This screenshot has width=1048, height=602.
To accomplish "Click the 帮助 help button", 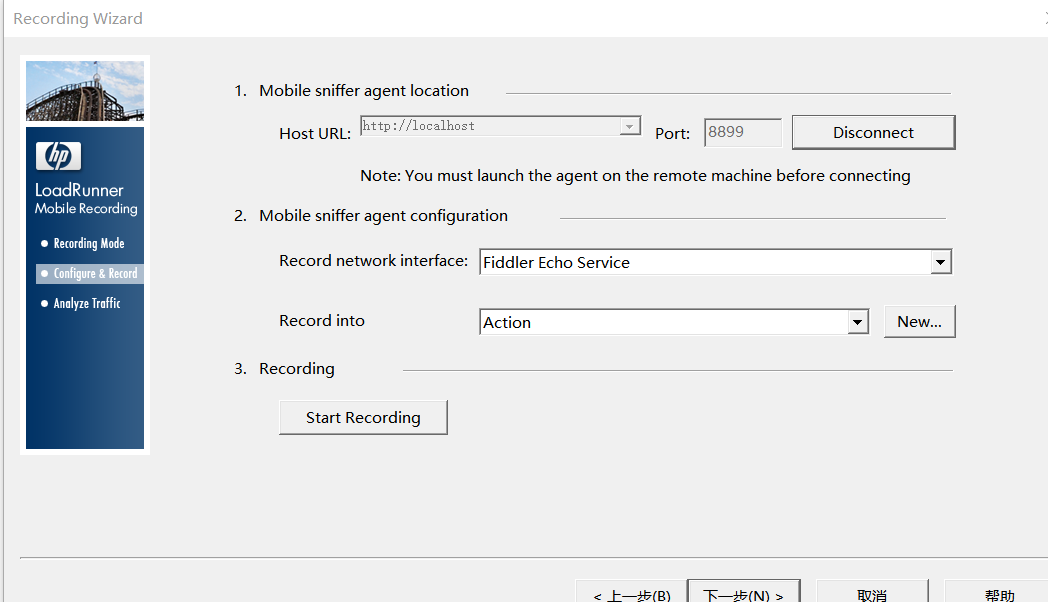I will pyautogui.click(x=998, y=592).
